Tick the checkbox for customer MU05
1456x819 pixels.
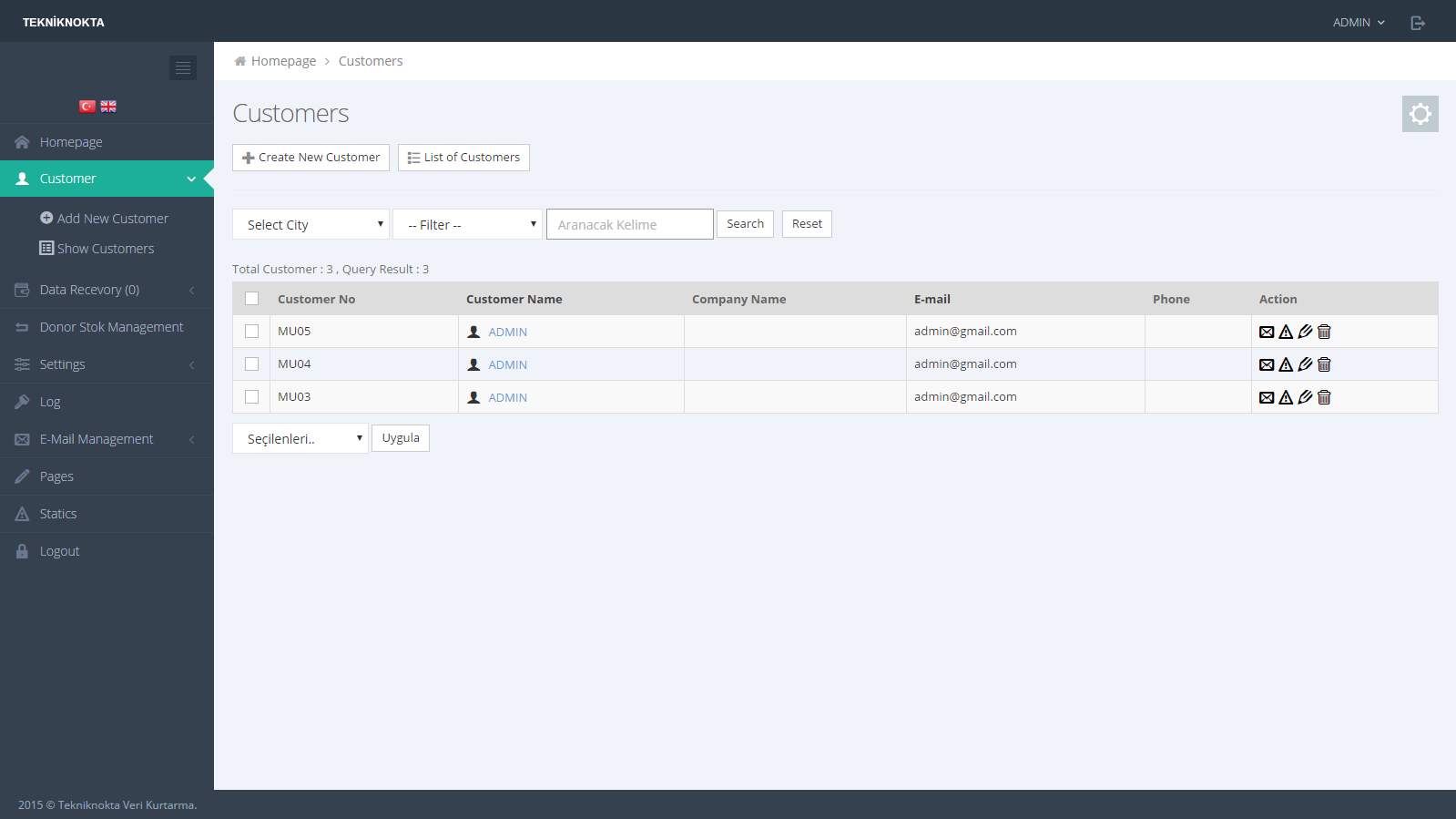(x=252, y=332)
